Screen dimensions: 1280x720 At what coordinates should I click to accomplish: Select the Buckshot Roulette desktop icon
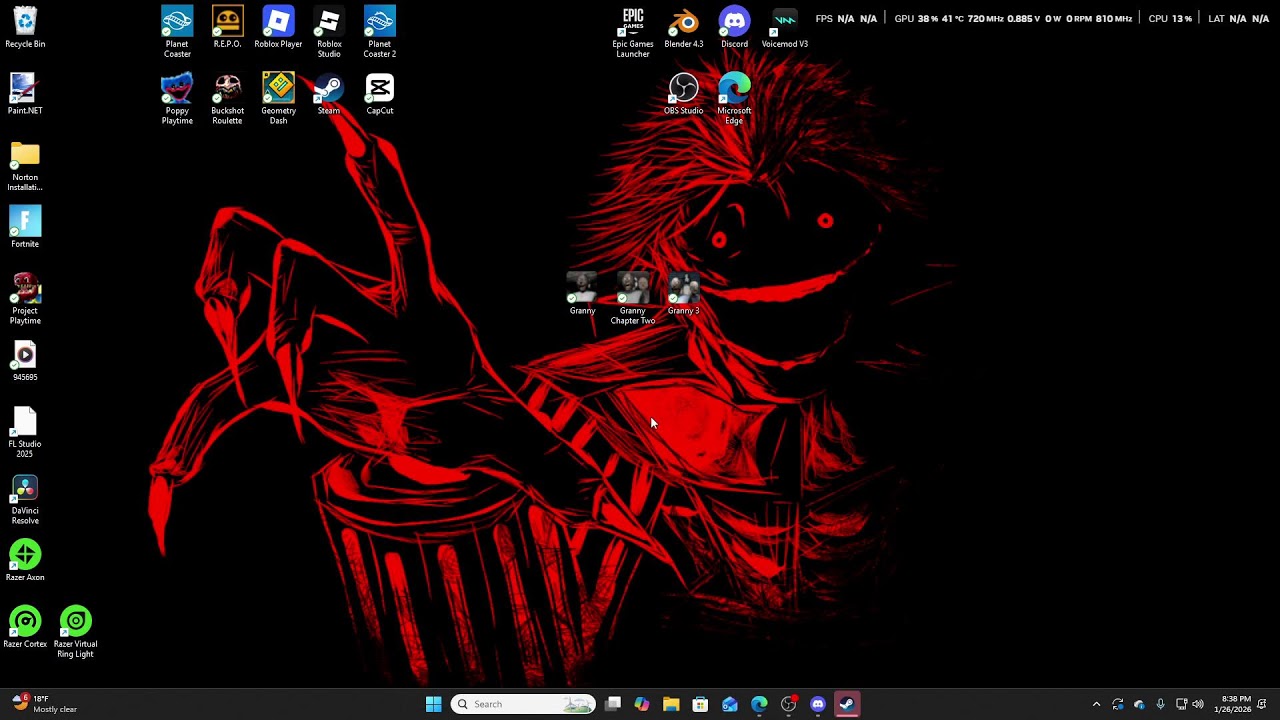coord(227,99)
